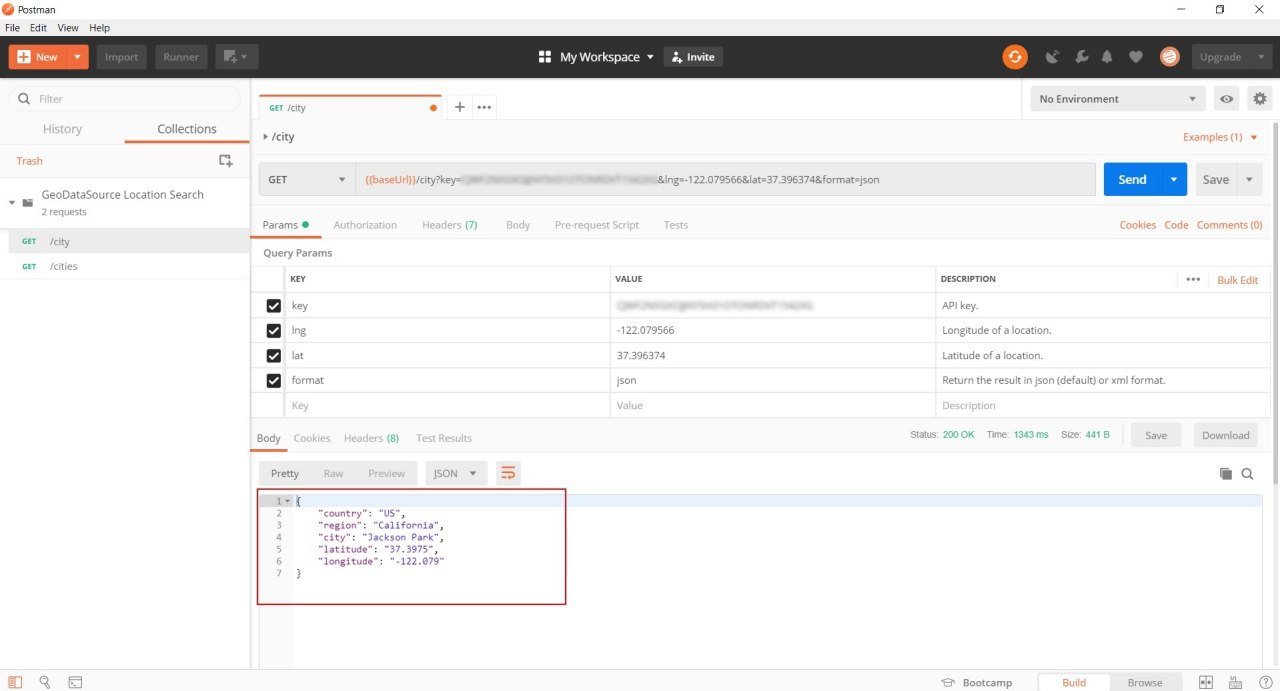
Task: Add a new request tab
Action: pyautogui.click(x=459, y=107)
